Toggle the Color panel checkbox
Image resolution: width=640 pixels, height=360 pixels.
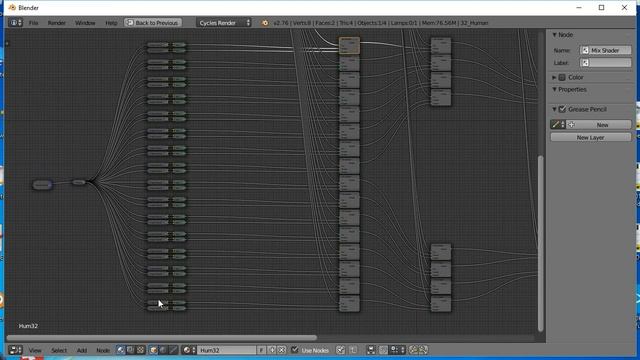coord(562,77)
